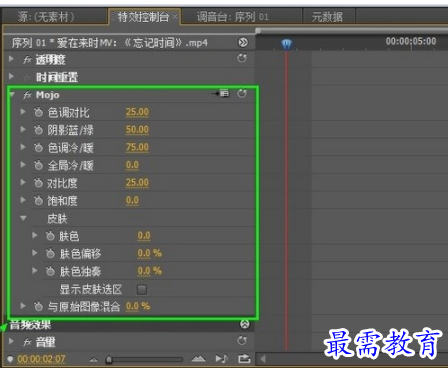Expand the 与原始图像混合 property
This screenshot has width=448, height=375.
tap(23, 305)
